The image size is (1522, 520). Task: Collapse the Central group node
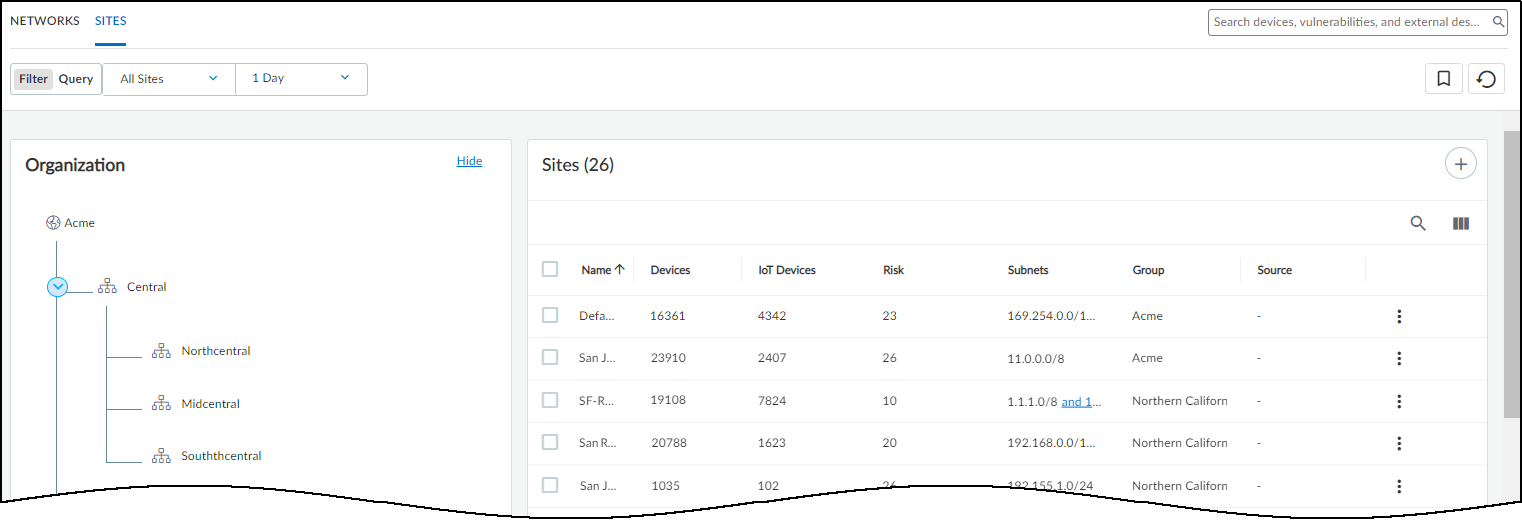(57, 287)
